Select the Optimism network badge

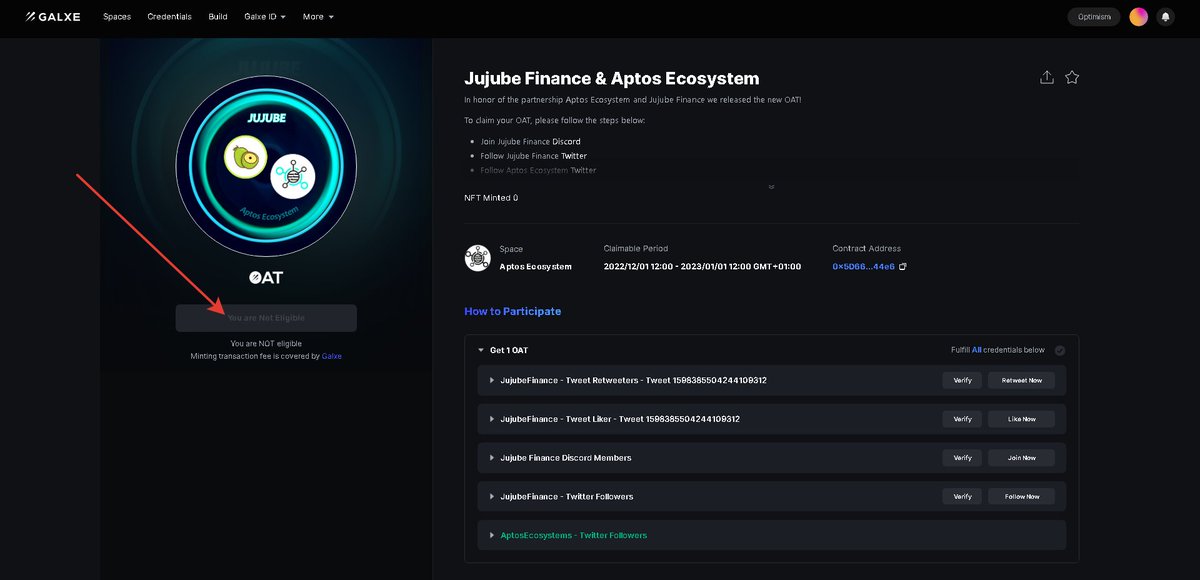(x=1093, y=16)
